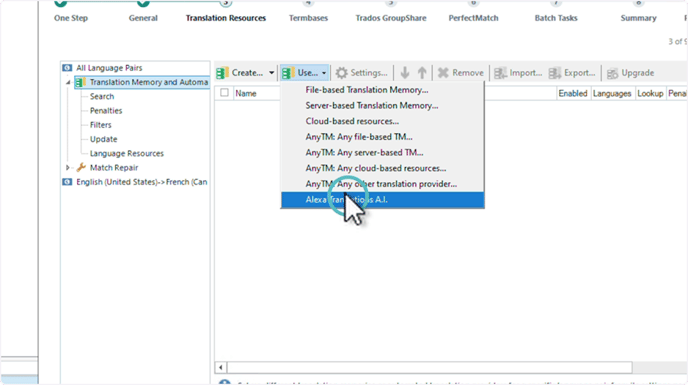Click the move up arrow icon

(x=422, y=73)
